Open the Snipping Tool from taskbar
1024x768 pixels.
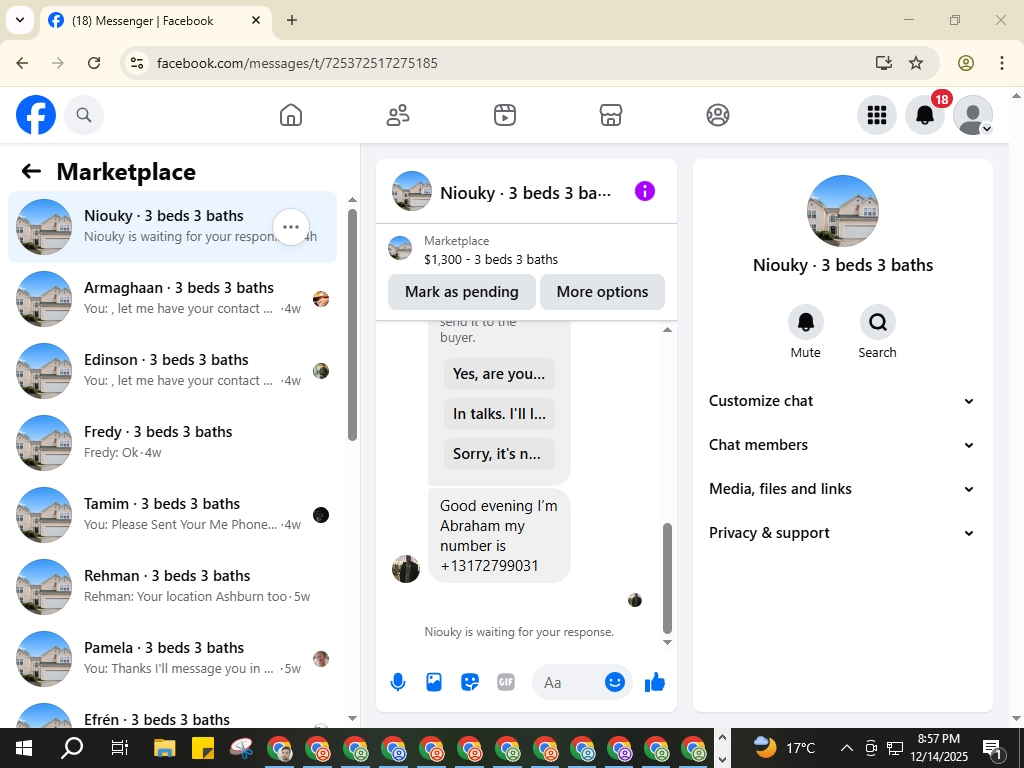tap(242, 748)
